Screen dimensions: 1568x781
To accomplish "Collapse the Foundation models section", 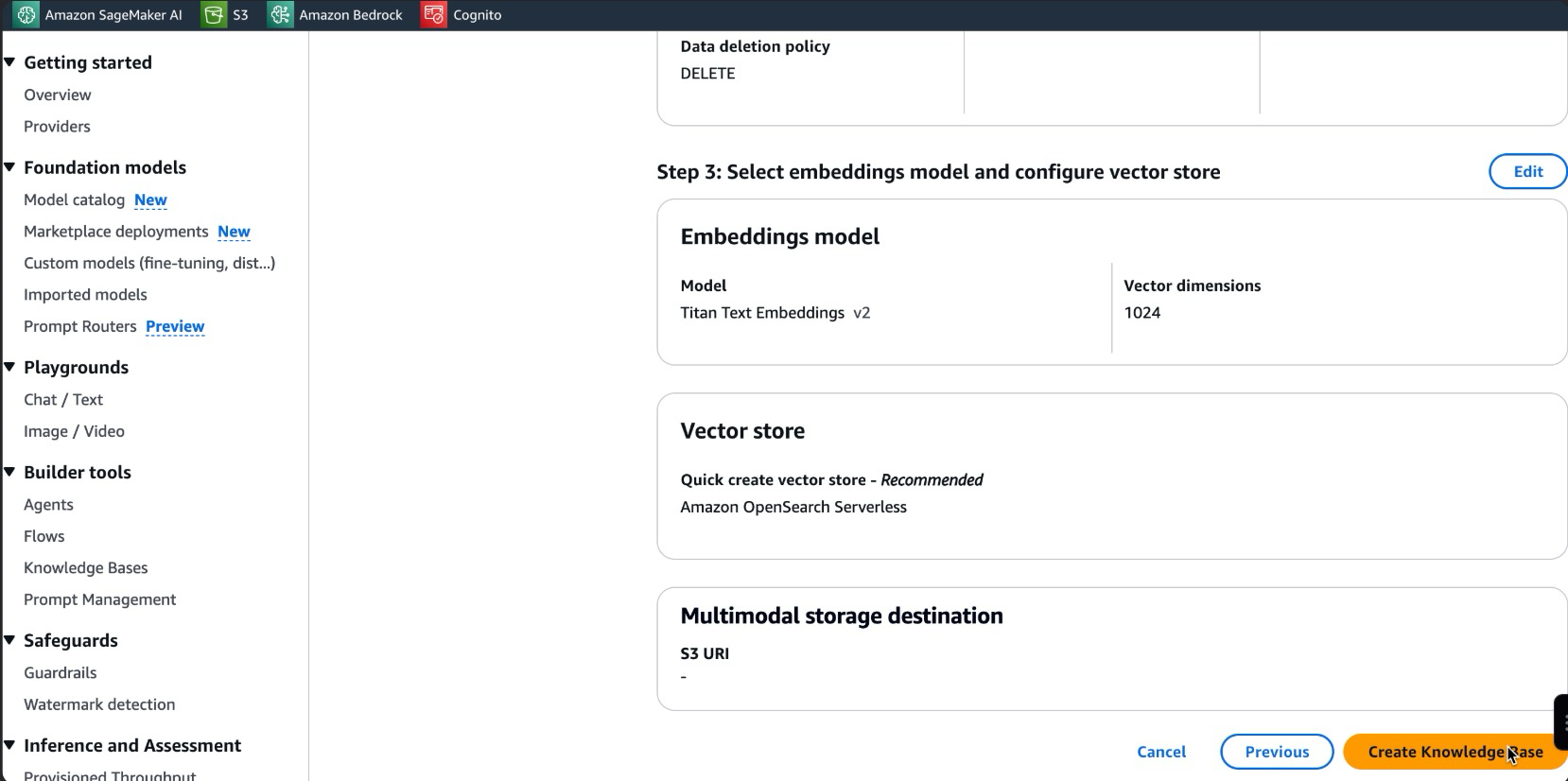I will [10, 167].
